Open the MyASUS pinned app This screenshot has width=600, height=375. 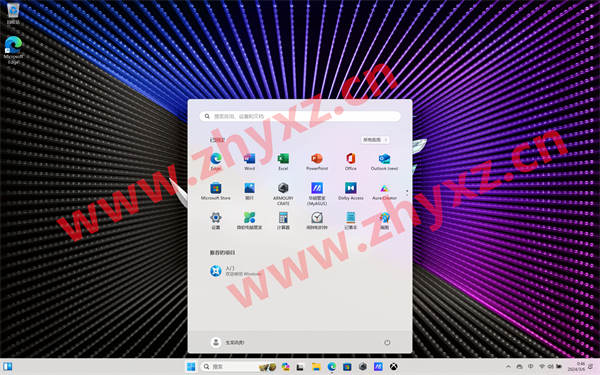click(317, 193)
